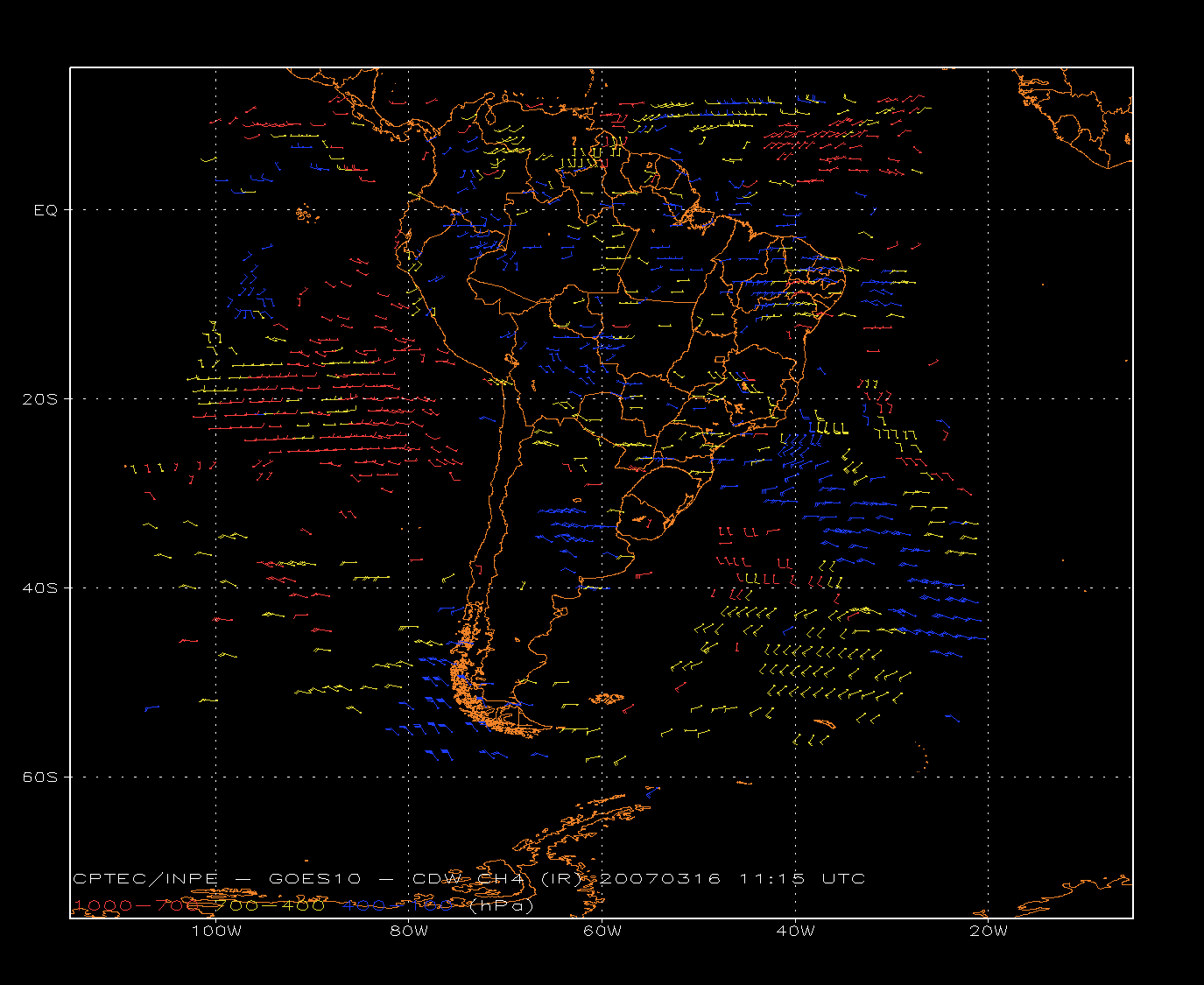Click the 20S latitude axis label

[39, 399]
